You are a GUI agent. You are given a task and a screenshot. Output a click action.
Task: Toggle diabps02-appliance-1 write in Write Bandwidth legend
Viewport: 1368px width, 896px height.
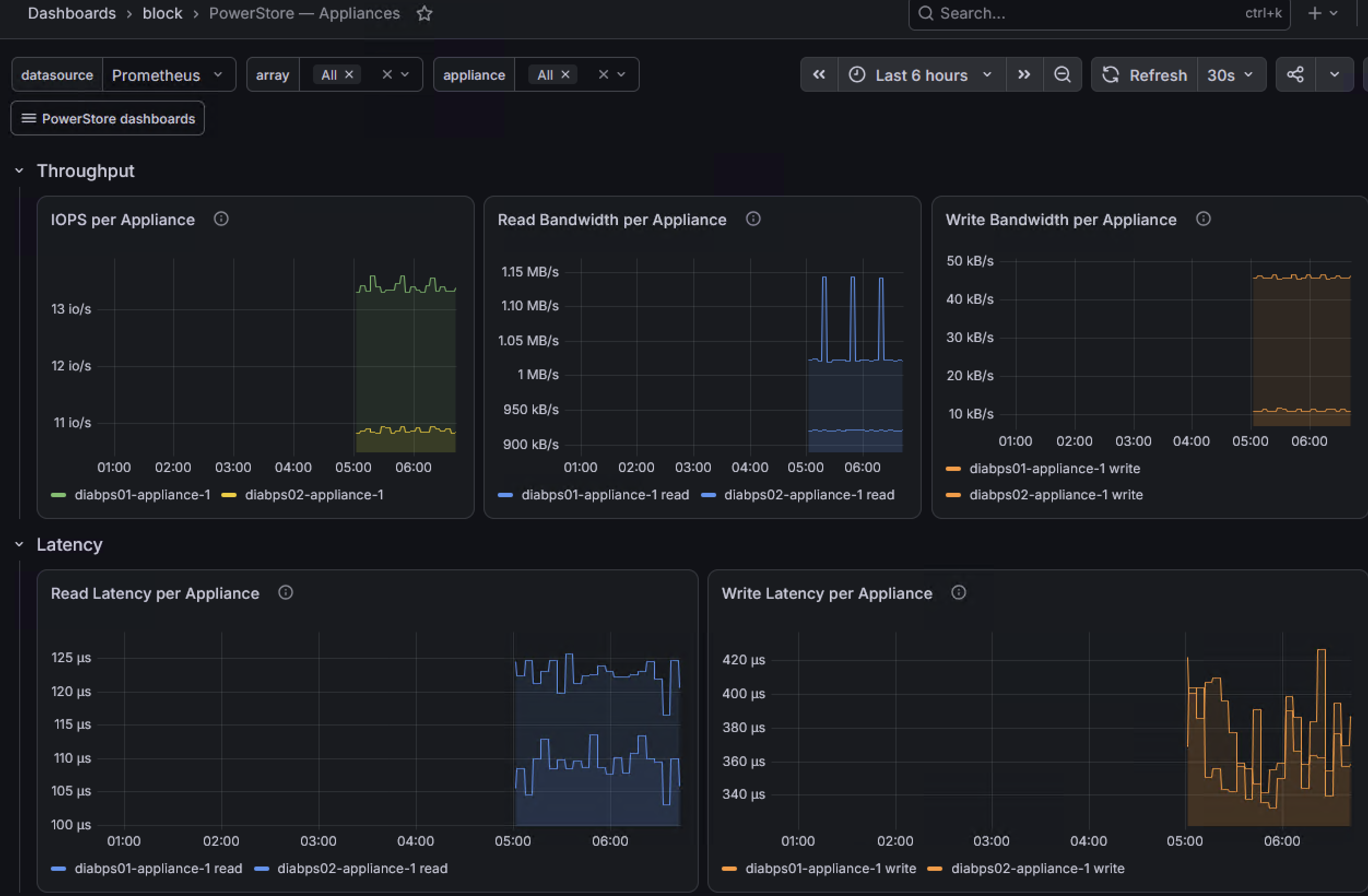point(1056,495)
